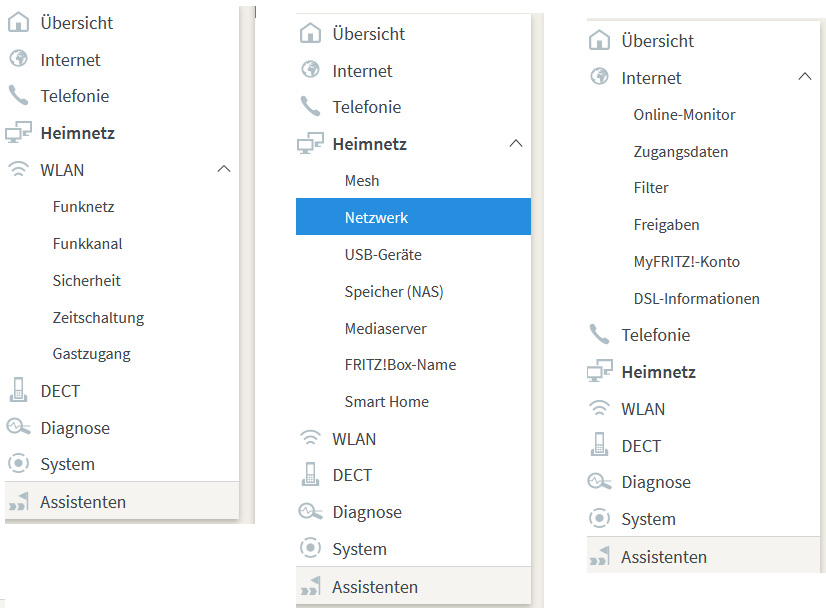Open the Smart Home entry

[x=386, y=402]
